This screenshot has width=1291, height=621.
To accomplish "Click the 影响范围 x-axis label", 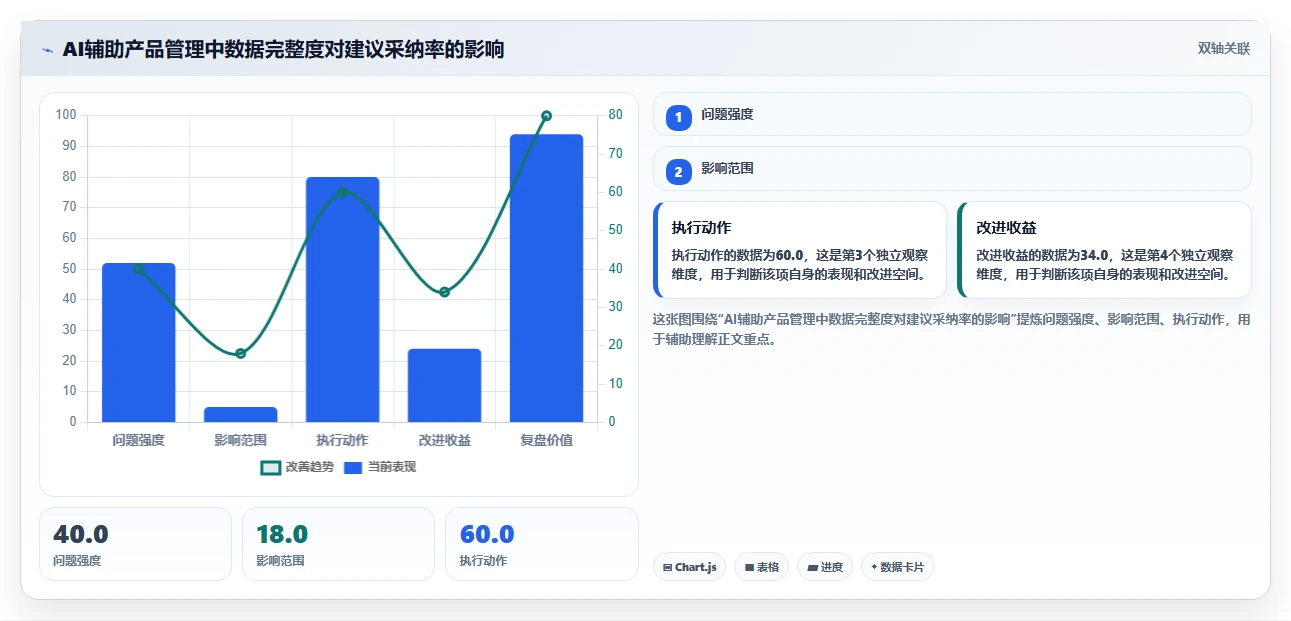I will click(x=241, y=440).
